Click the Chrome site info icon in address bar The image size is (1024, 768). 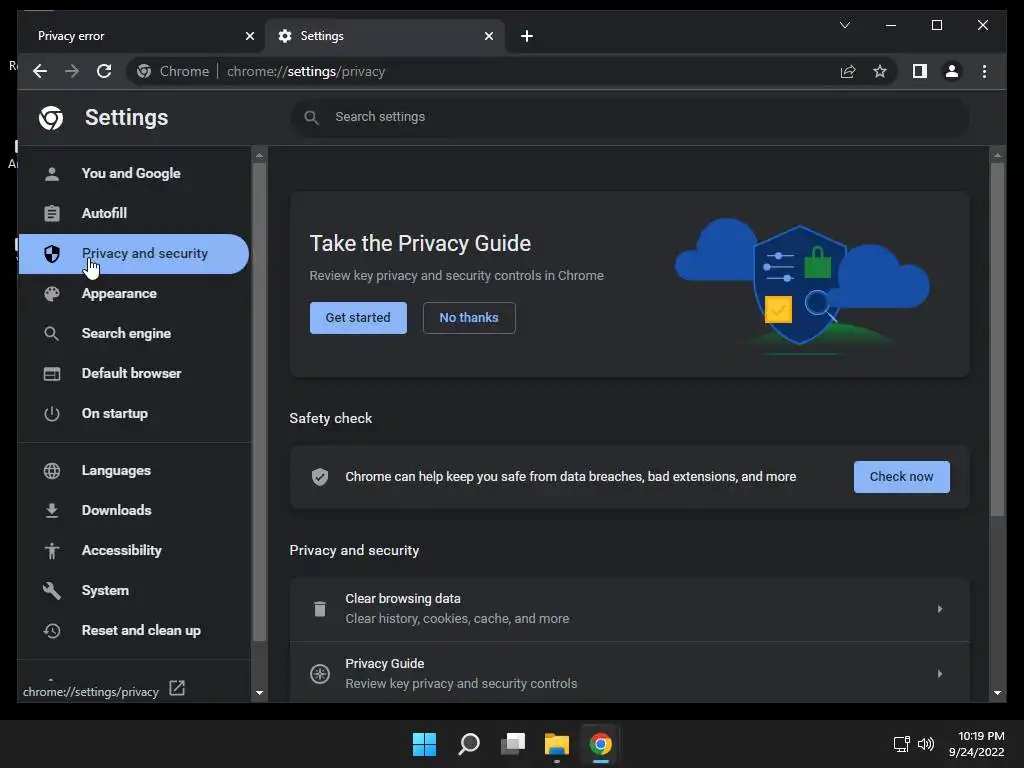coord(144,71)
